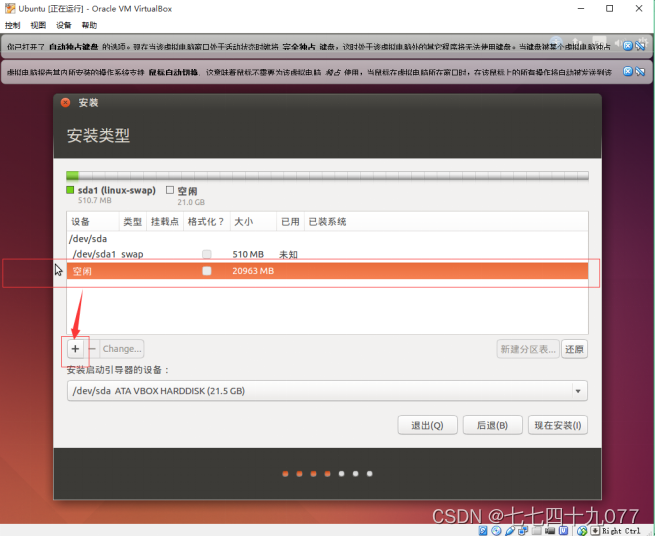
Task: Select the /dev/sda device row
Action: click(x=327, y=239)
